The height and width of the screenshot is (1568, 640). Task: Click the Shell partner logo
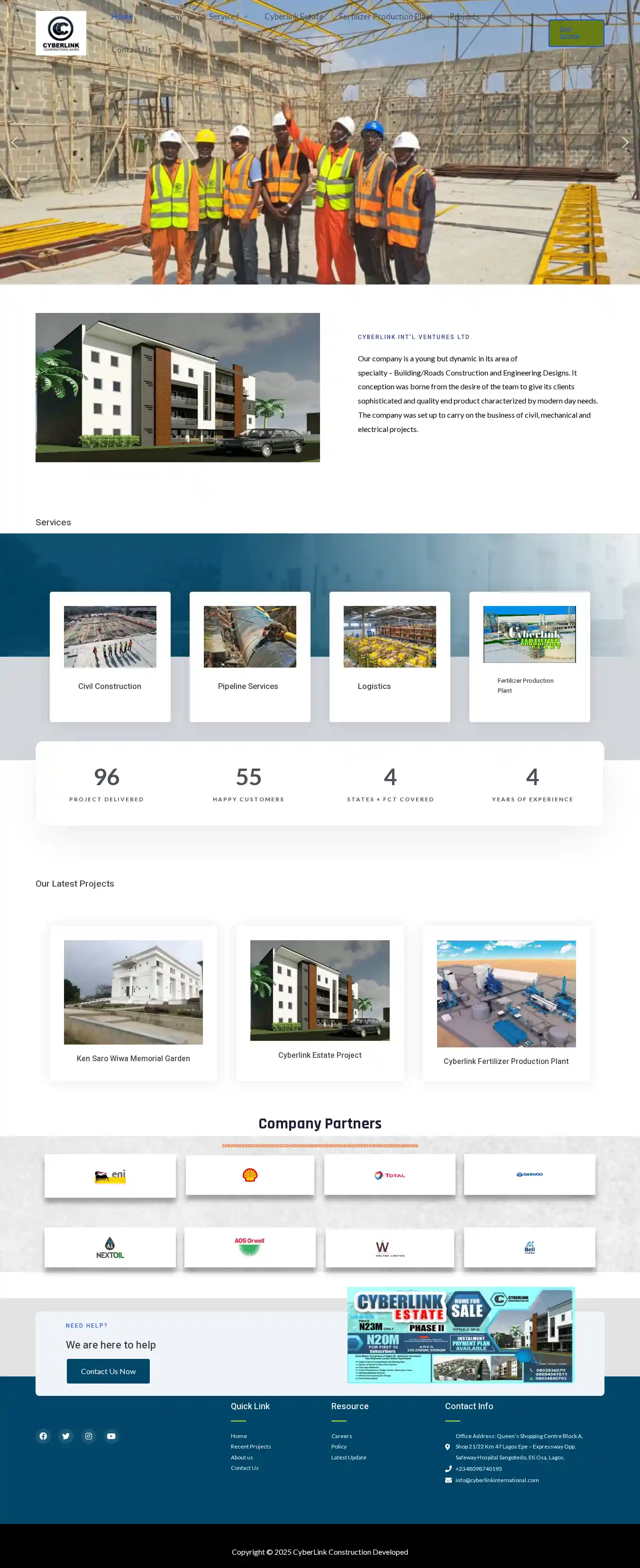pyautogui.click(x=250, y=1175)
